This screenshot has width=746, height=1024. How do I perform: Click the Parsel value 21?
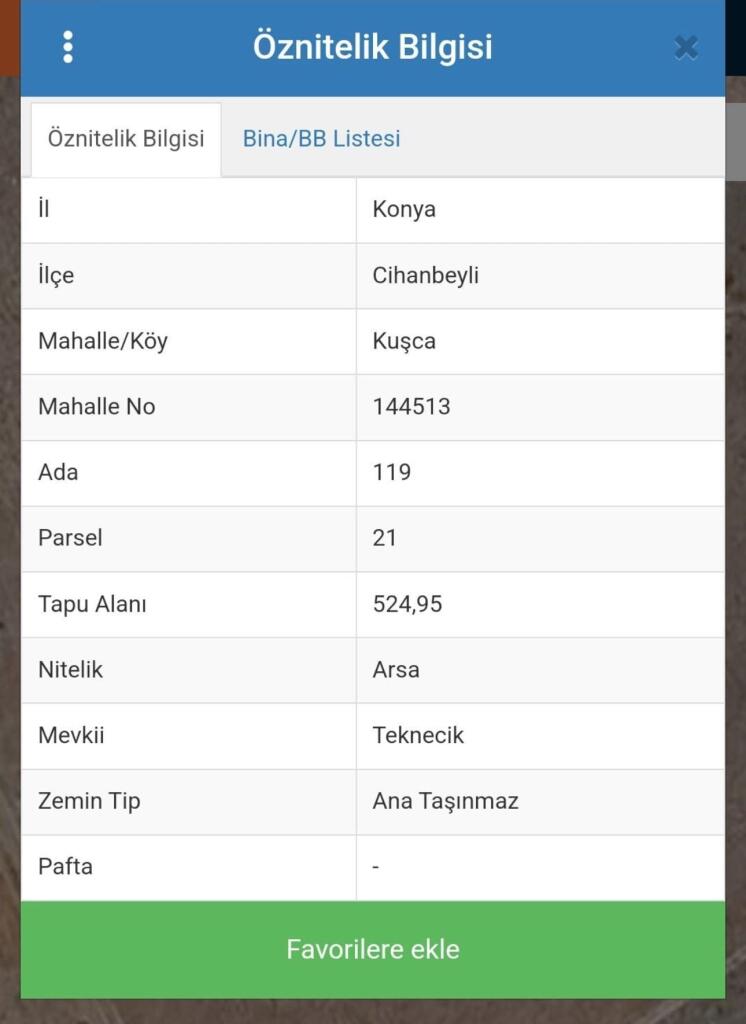pyautogui.click(x=385, y=538)
